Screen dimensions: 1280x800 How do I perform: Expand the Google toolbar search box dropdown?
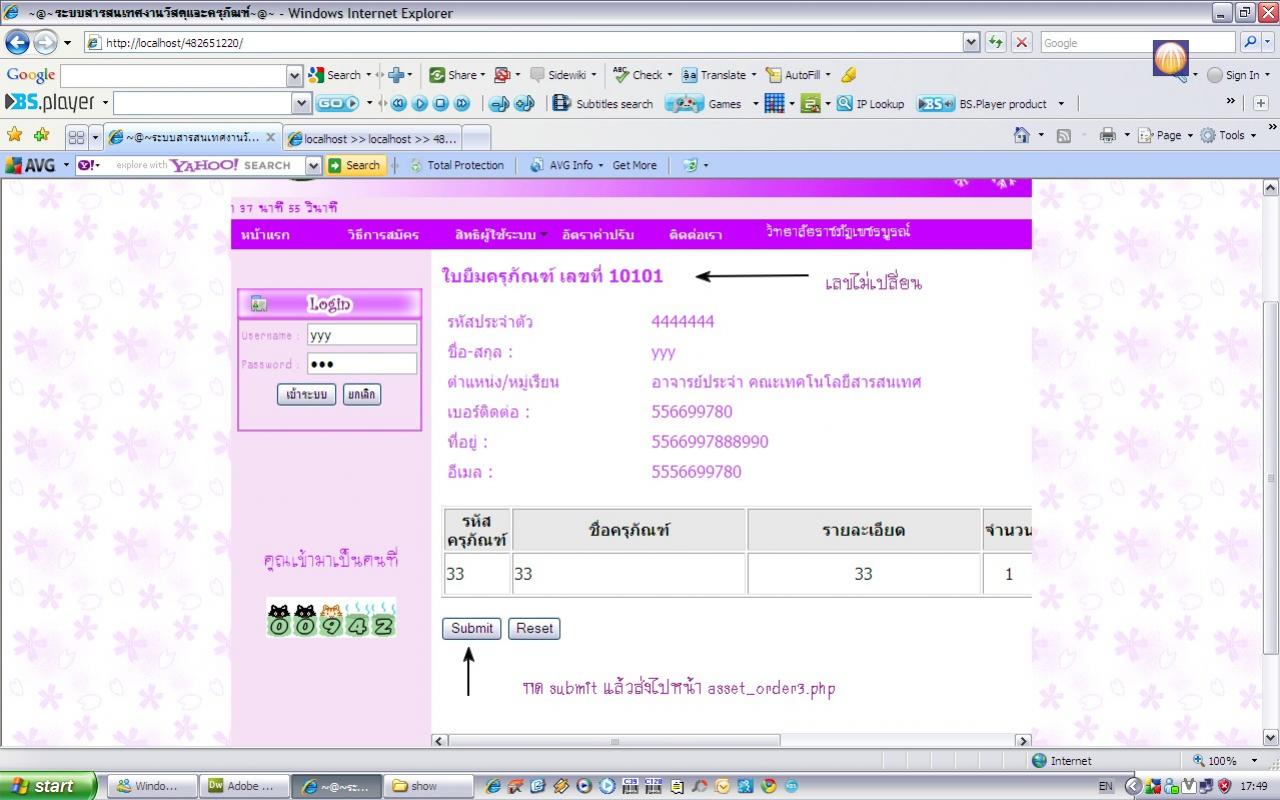tap(294, 75)
